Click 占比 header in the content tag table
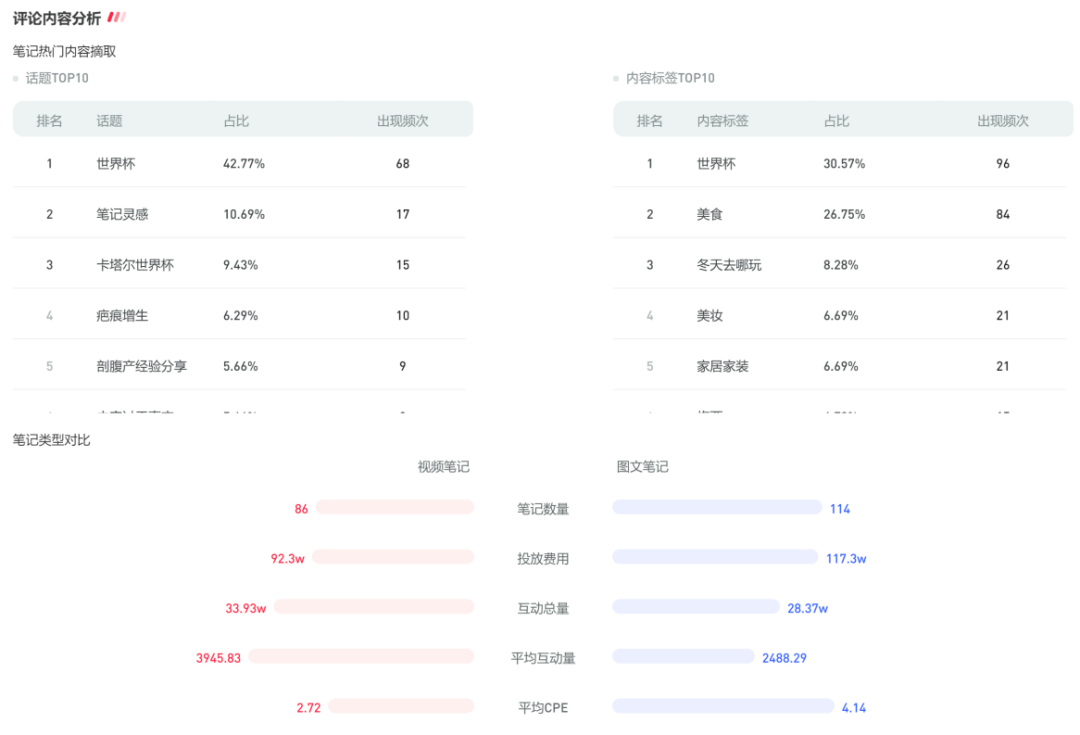The width and height of the screenshot is (1080, 735). [x=836, y=121]
